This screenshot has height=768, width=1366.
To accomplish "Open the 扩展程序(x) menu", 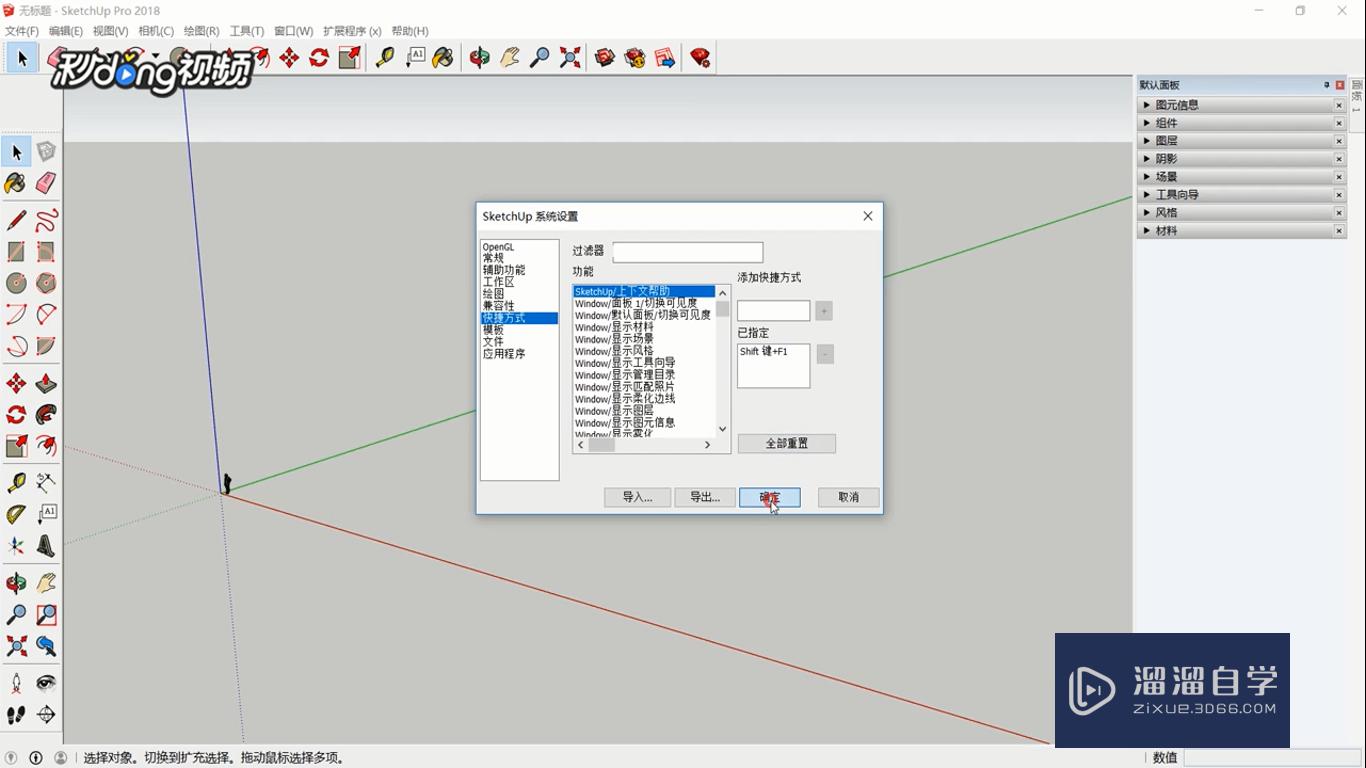I will [352, 31].
